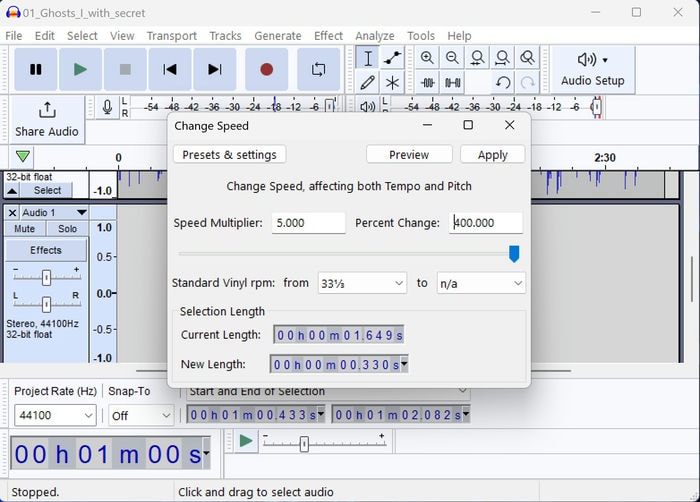Open Audio Setup options

(x=592, y=69)
